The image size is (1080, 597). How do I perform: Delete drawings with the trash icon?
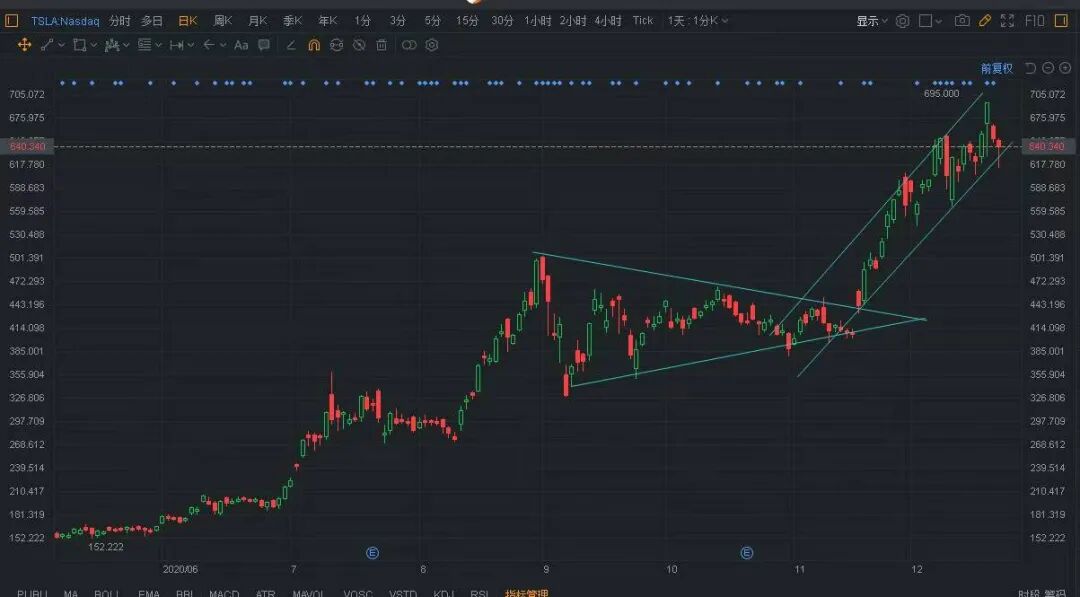pos(382,45)
